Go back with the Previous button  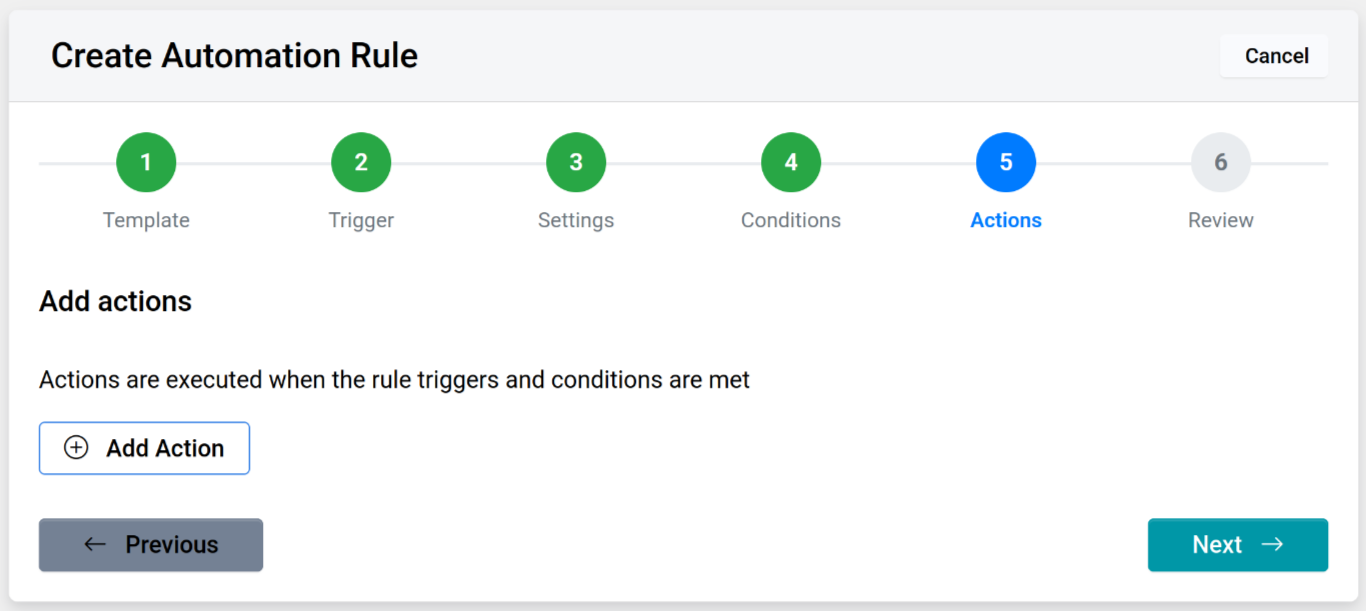(x=151, y=544)
